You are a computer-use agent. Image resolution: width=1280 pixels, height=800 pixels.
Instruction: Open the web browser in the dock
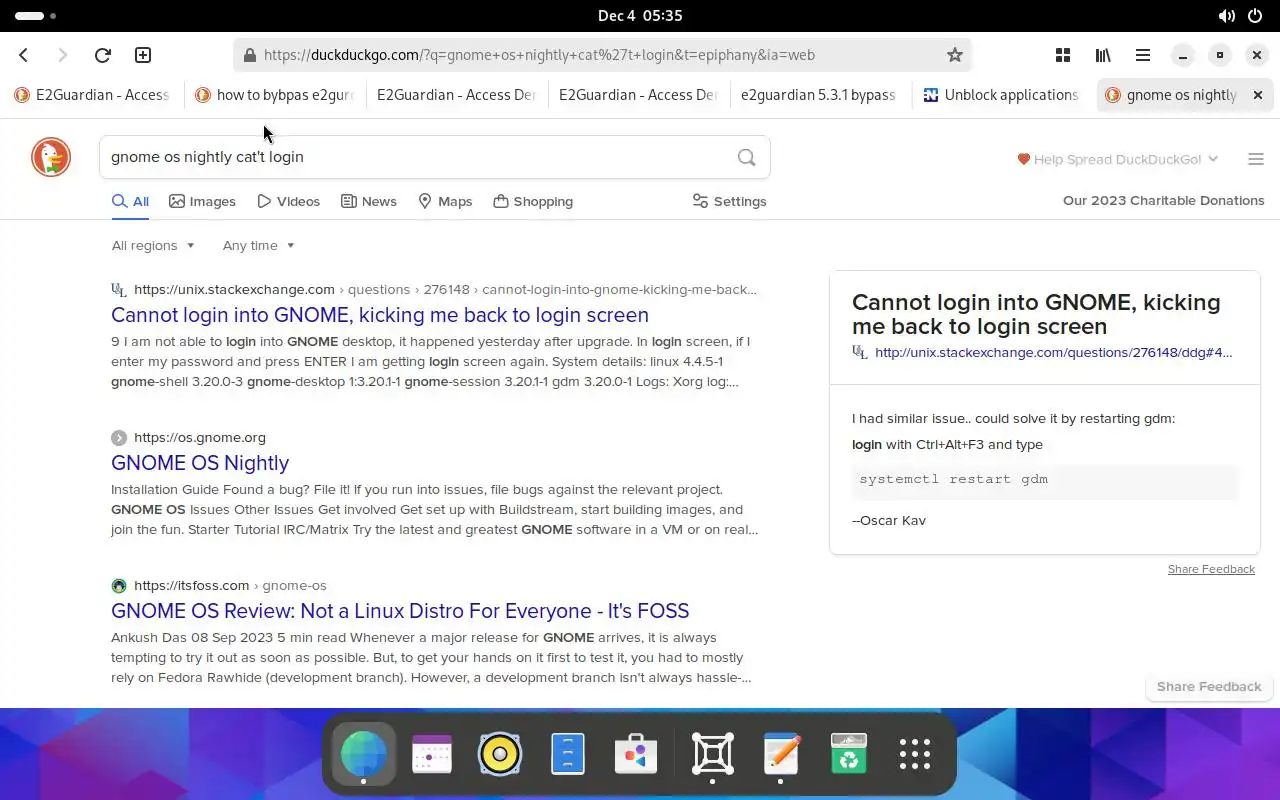(363, 754)
